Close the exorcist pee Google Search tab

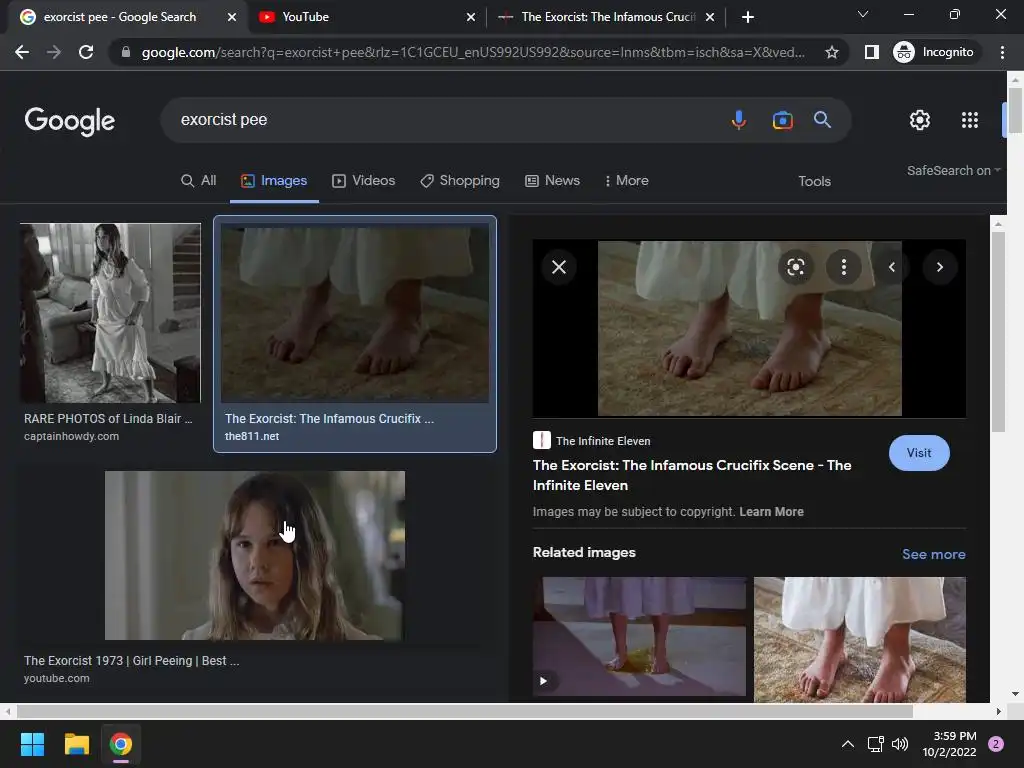(232, 18)
